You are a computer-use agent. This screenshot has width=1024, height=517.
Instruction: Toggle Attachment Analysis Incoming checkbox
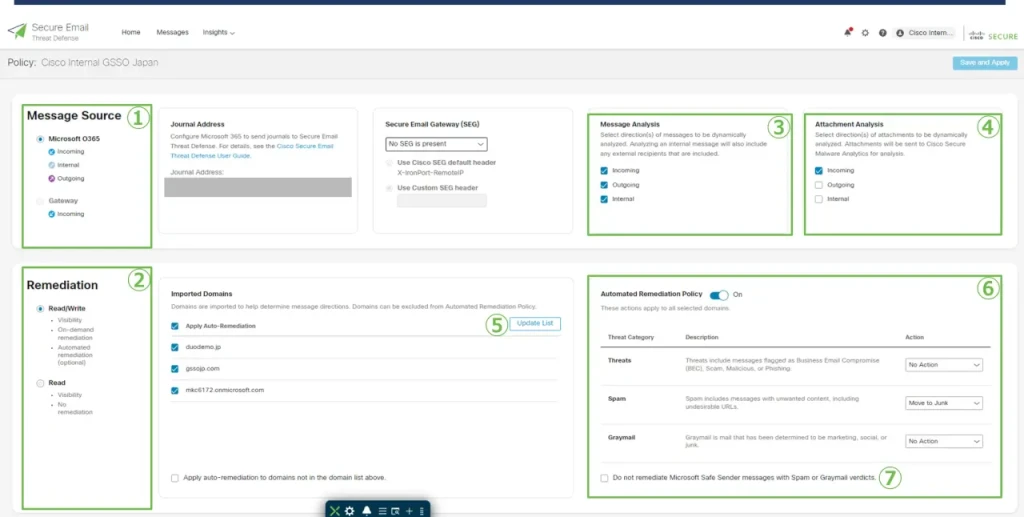tap(818, 170)
